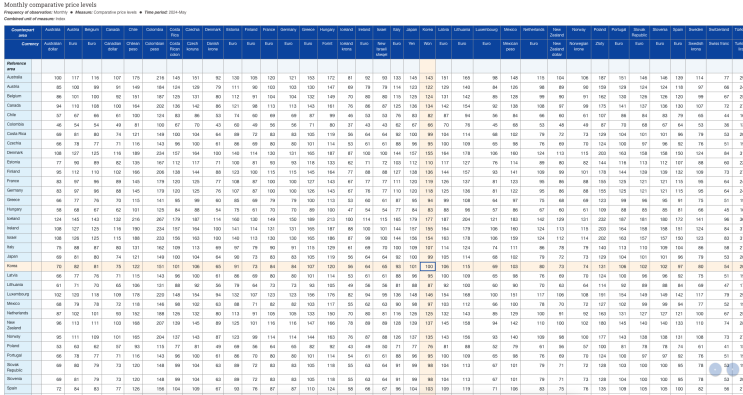Image resolution: width=743 pixels, height=395 pixels.
Task: Click the 'Zloty' currency header
Action: click(x=599, y=49)
